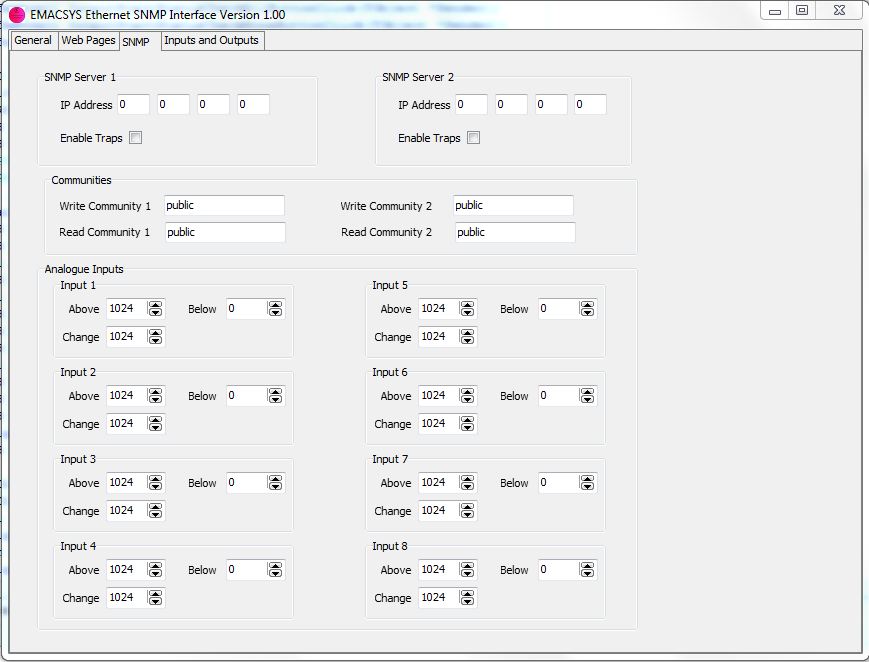869x662 pixels.
Task: Adjust Input 1 Above value spinner
Action: tap(155, 309)
